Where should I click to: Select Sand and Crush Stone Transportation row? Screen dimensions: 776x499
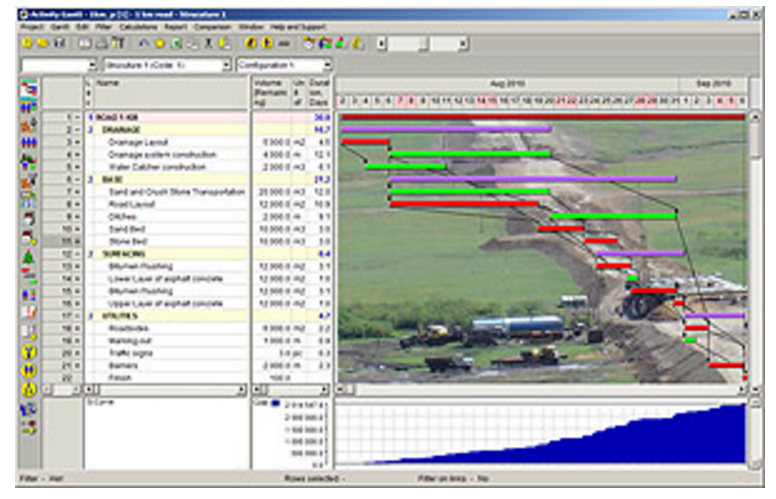[208, 192]
